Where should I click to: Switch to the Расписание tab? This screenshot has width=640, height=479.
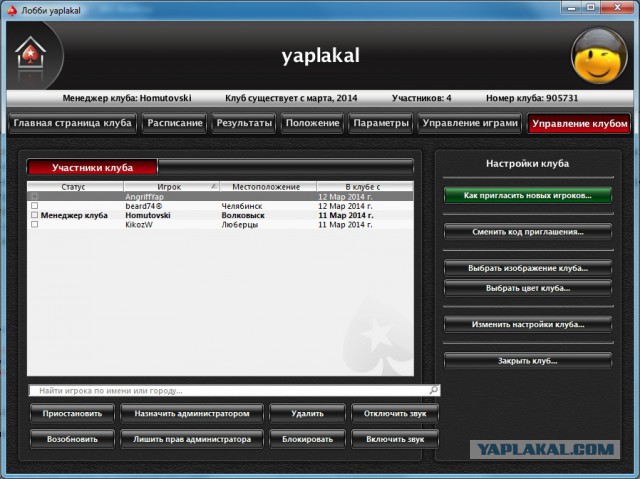(175, 123)
